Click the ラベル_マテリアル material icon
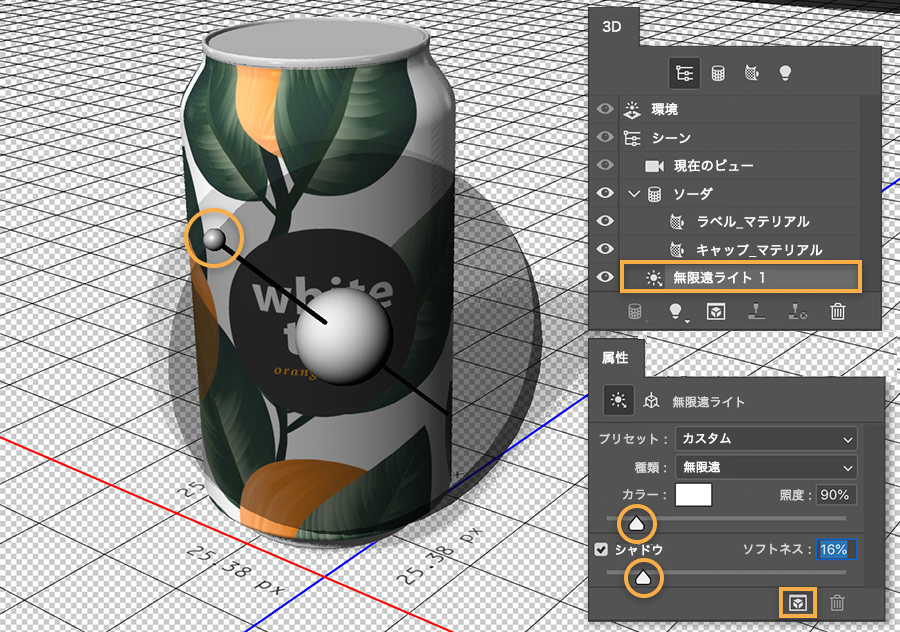This screenshot has width=900, height=632. coord(677,222)
